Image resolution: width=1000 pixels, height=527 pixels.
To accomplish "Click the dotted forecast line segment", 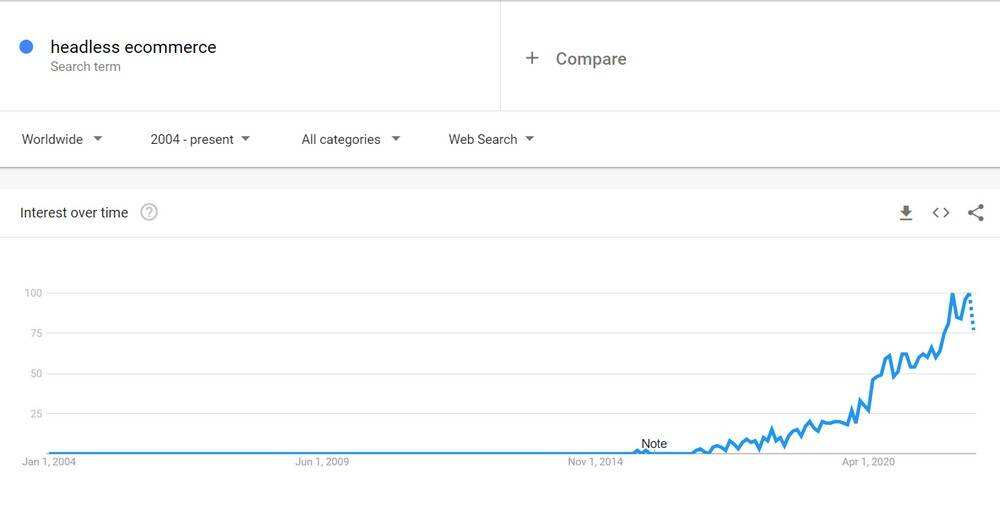I will point(972,315).
